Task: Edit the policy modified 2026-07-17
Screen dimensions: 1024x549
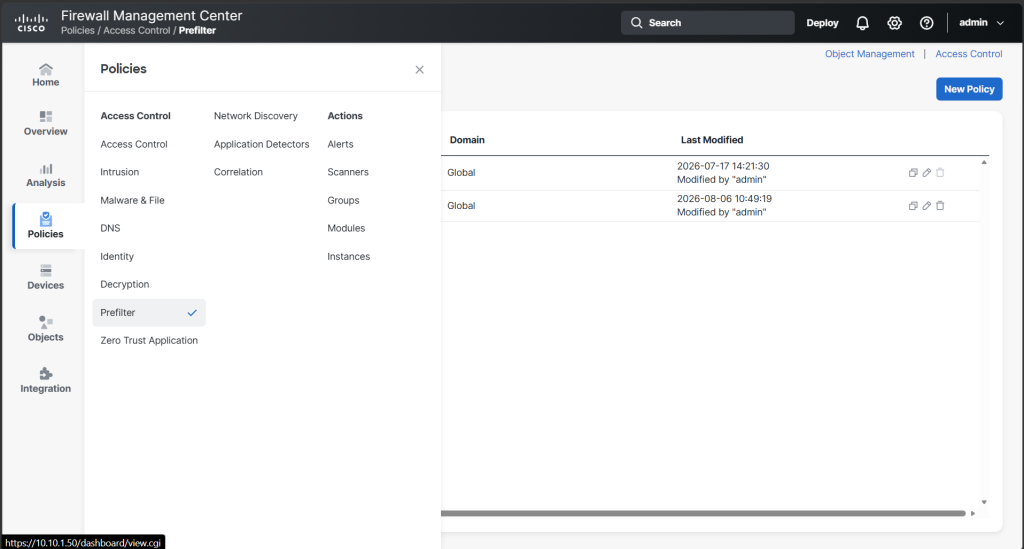Action: [x=927, y=172]
